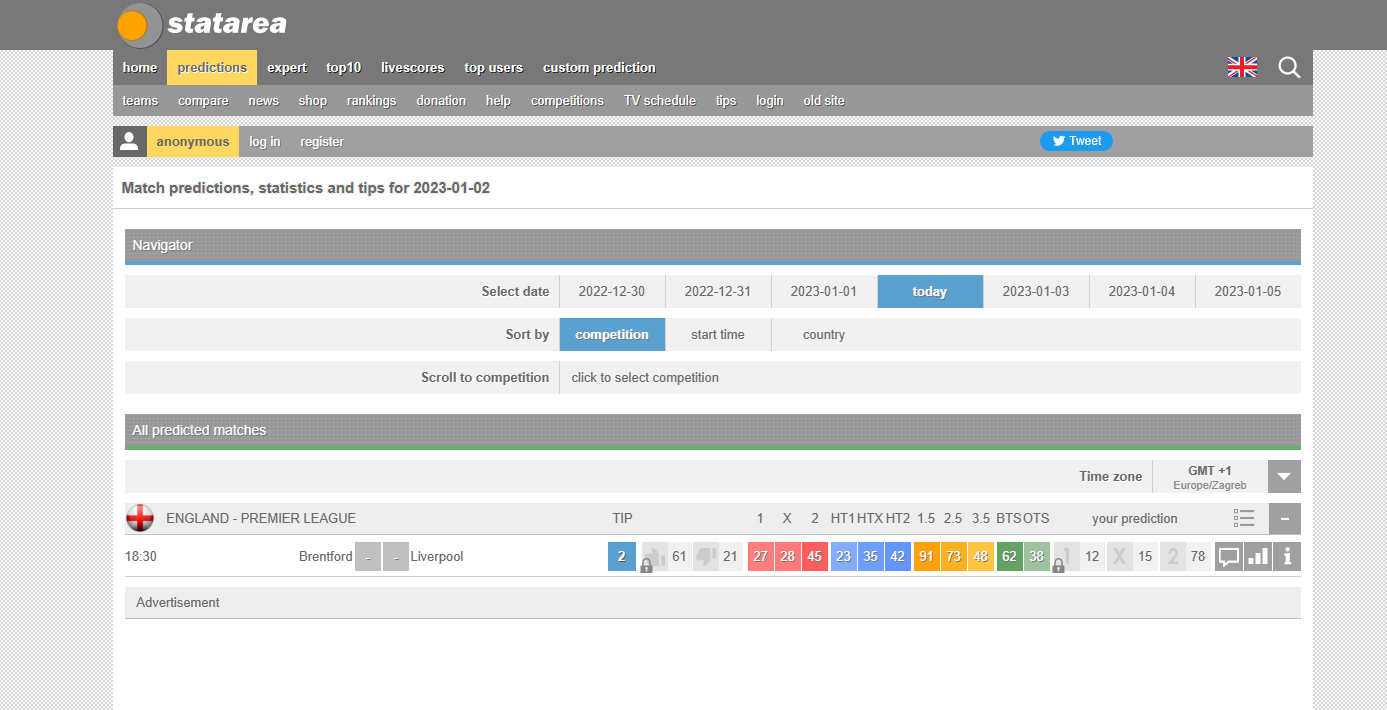Select date 2022-12-31
Screen dimensions: 1387x710
point(718,291)
